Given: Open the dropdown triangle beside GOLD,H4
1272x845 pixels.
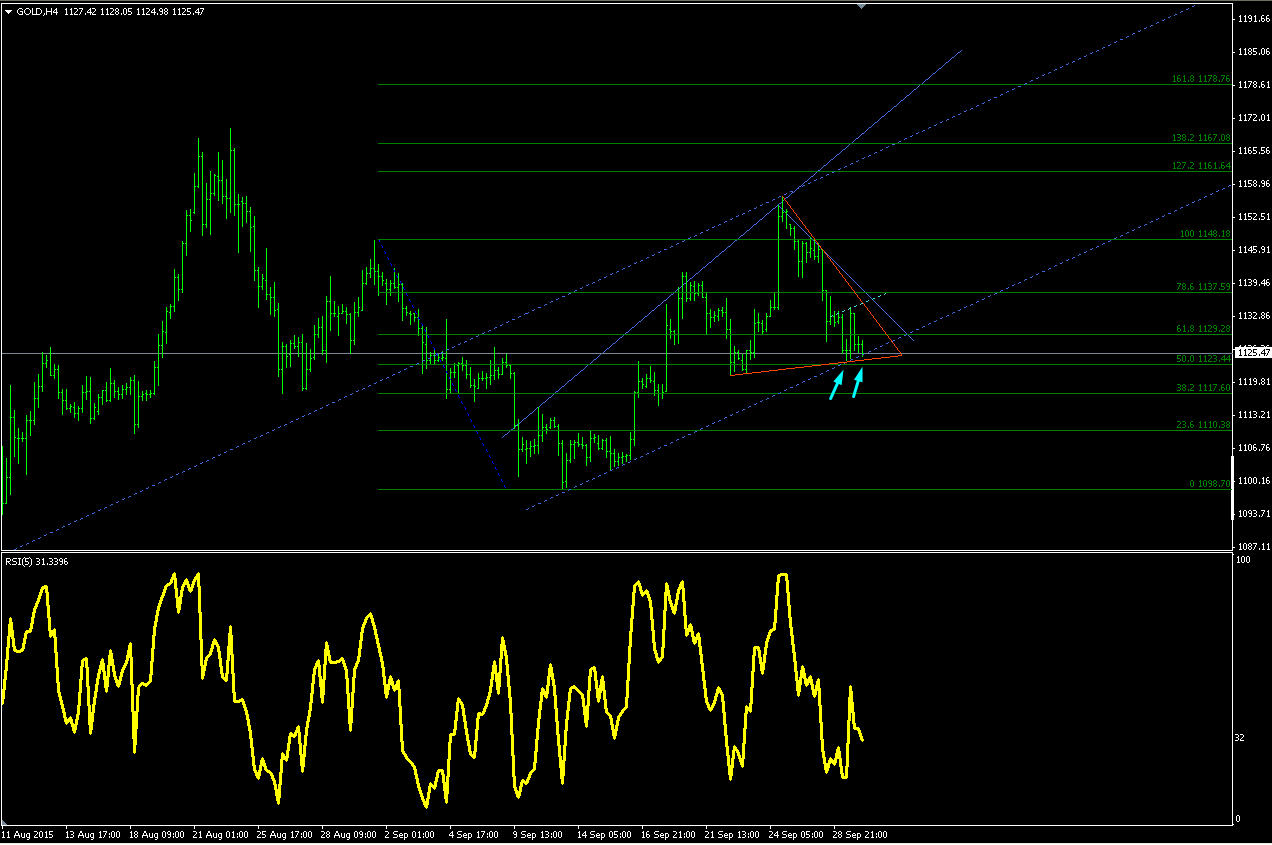Looking at the screenshot, I should [8, 10].
